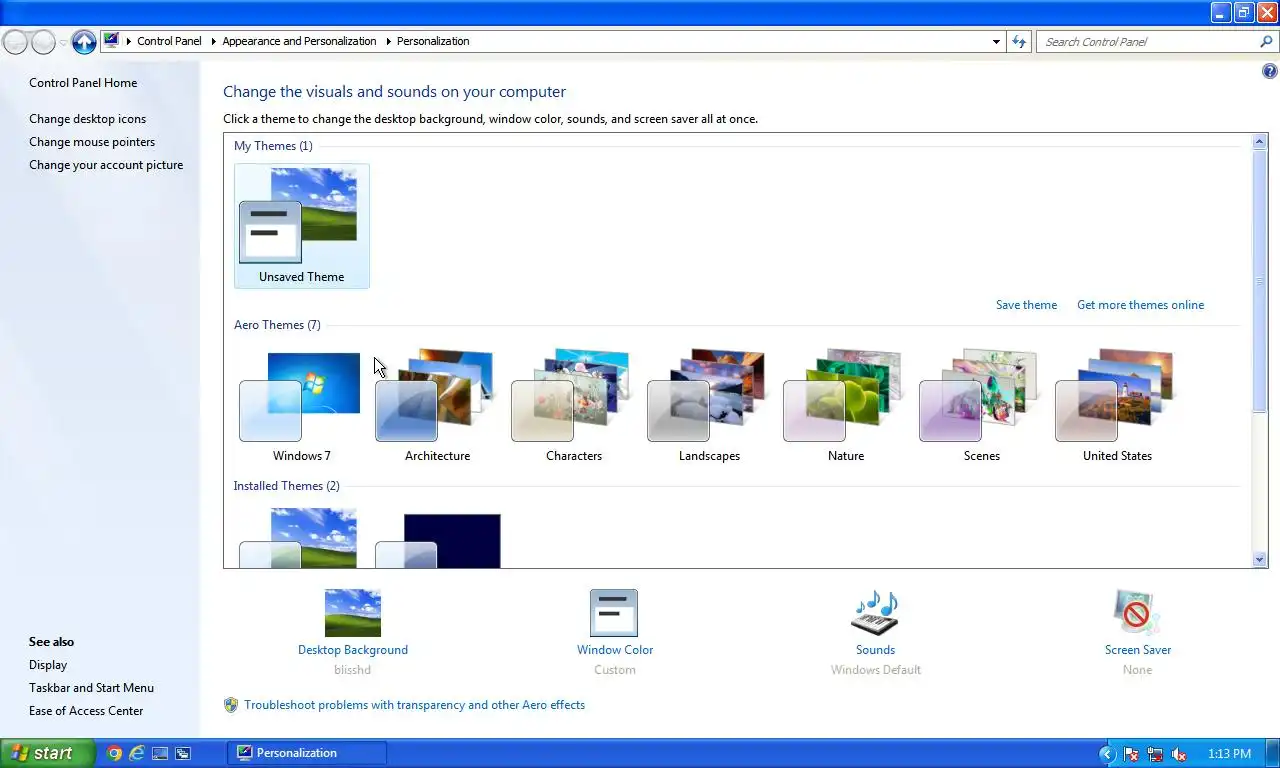Click the Screen Saver text link
The height and width of the screenshot is (768, 1280).
(1137, 650)
